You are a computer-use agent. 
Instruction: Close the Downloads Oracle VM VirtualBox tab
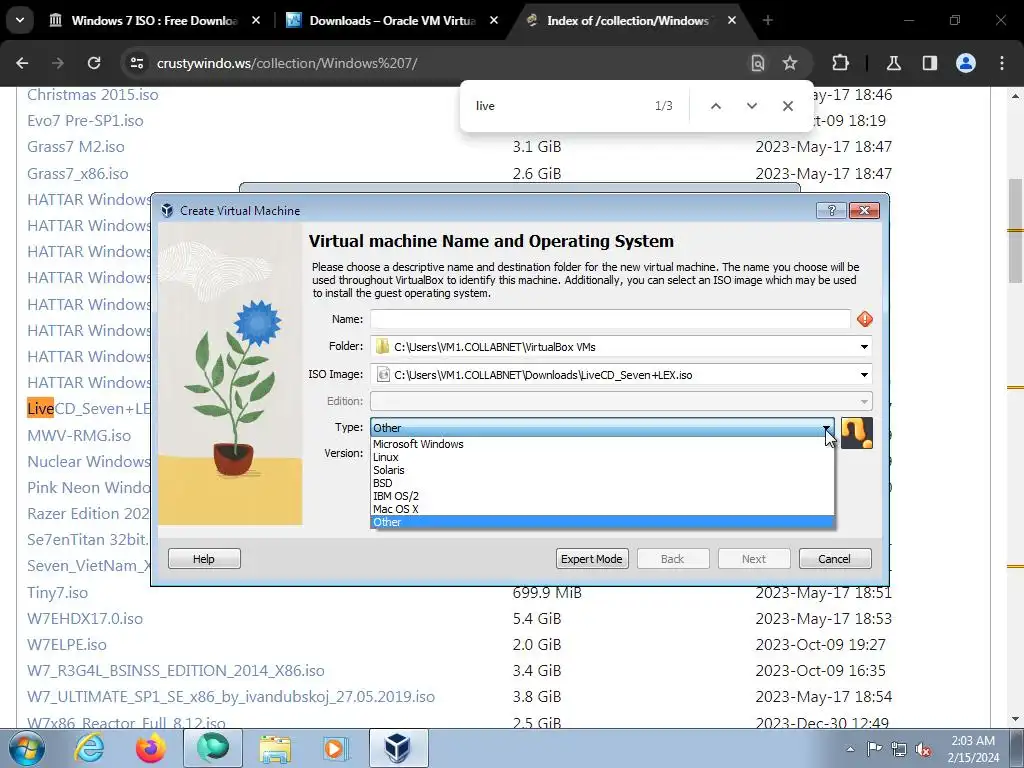494,20
